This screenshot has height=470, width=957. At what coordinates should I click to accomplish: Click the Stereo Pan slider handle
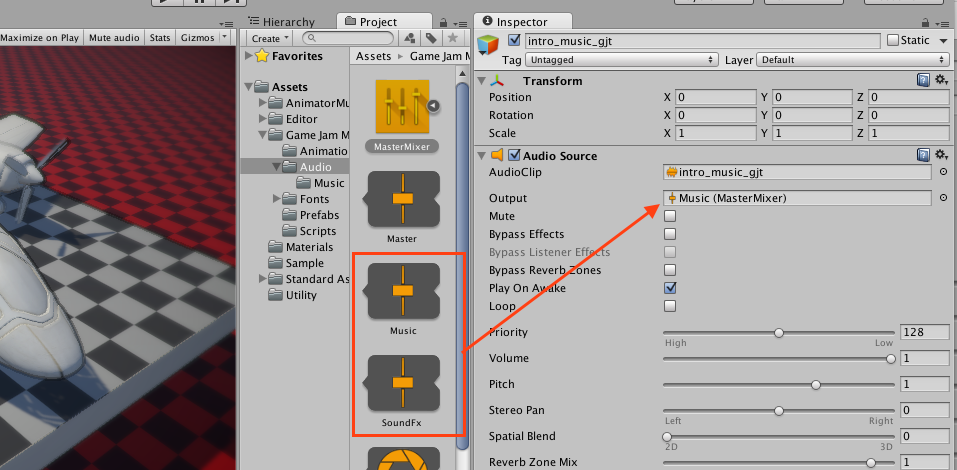point(779,411)
